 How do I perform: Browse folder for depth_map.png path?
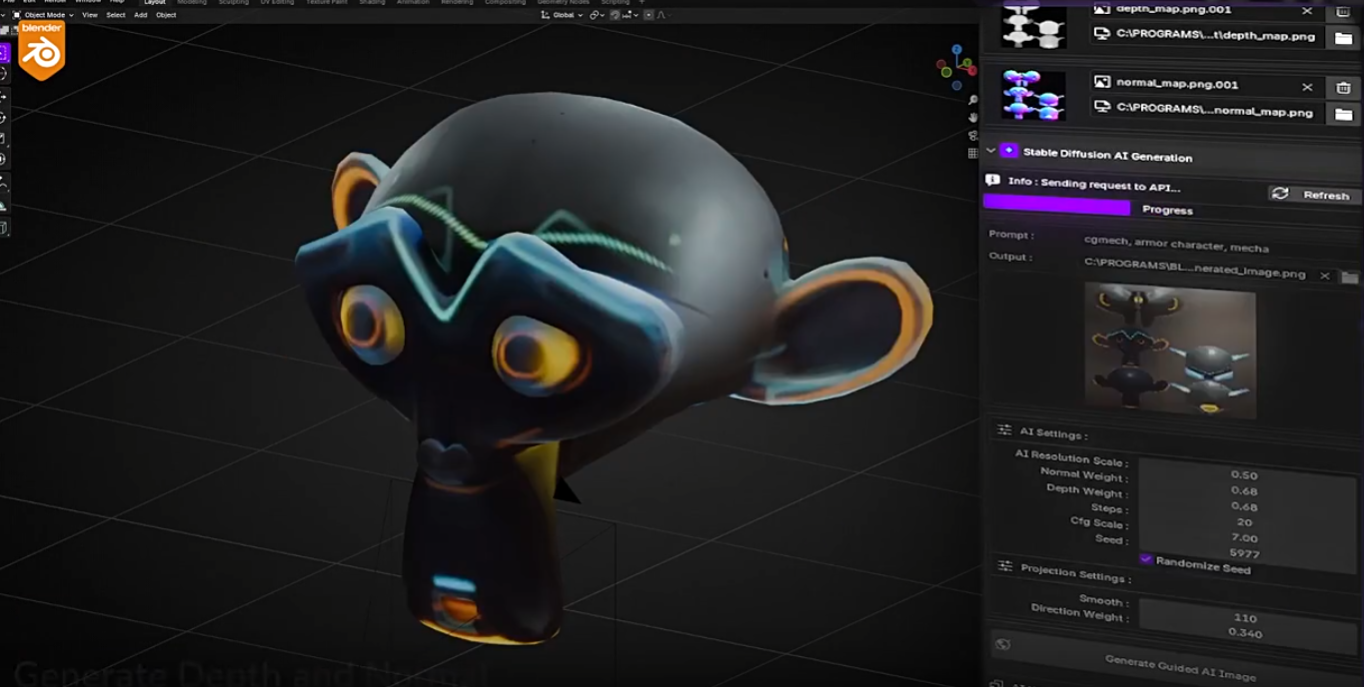[x=1343, y=38]
